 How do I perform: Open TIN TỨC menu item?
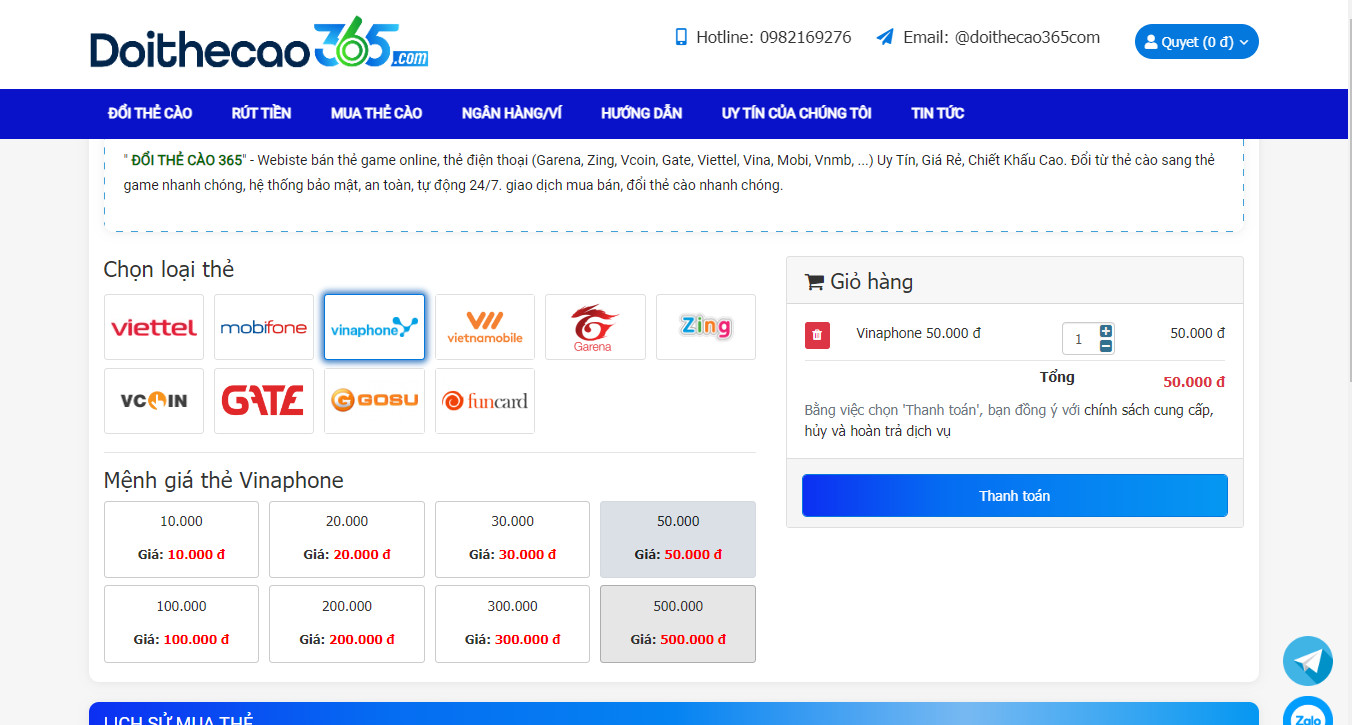(937, 113)
